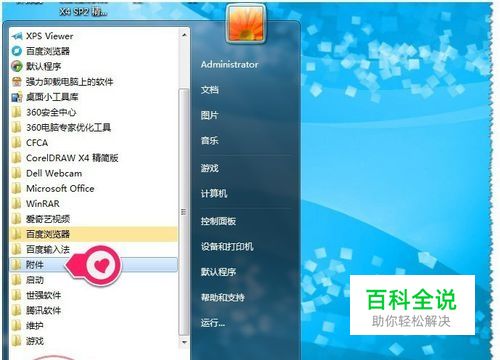500x360 pixels.
Task: Select the 爱奇艺视频 label
Action: 48,219
